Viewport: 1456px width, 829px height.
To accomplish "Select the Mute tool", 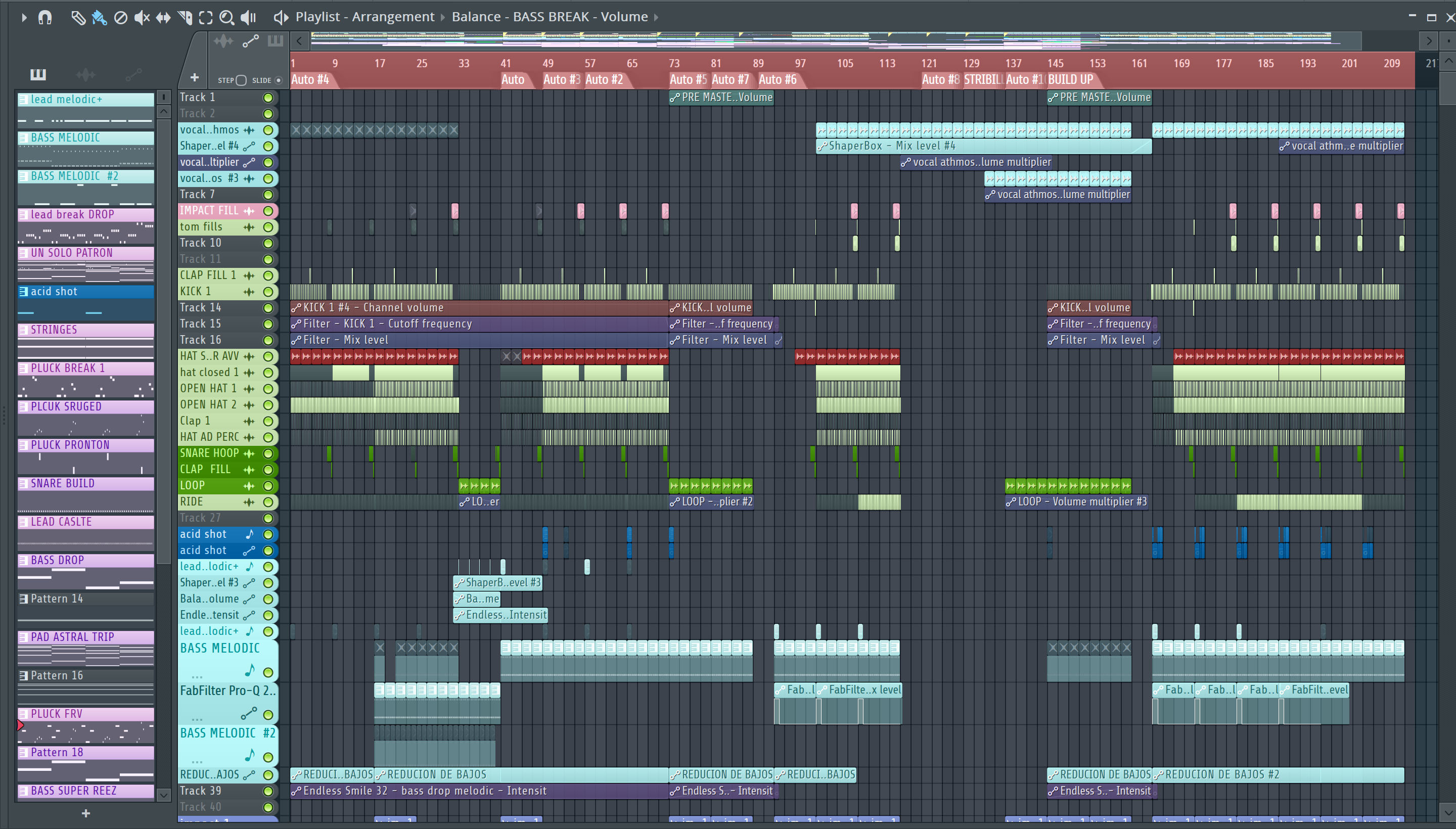I will click(141, 18).
